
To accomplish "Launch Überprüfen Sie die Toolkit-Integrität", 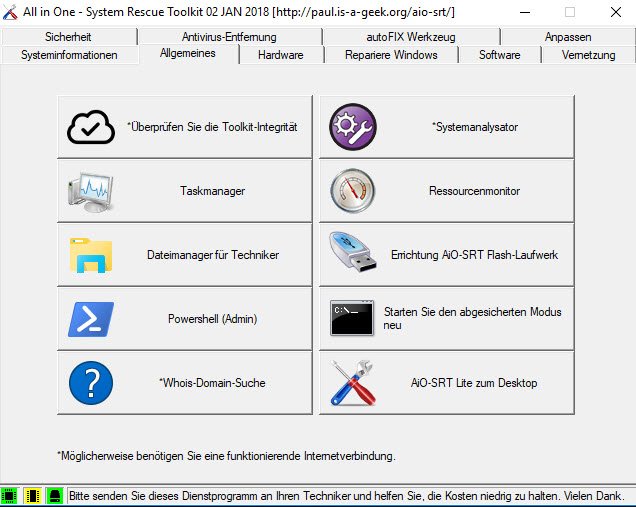I will pyautogui.click(x=185, y=127).
